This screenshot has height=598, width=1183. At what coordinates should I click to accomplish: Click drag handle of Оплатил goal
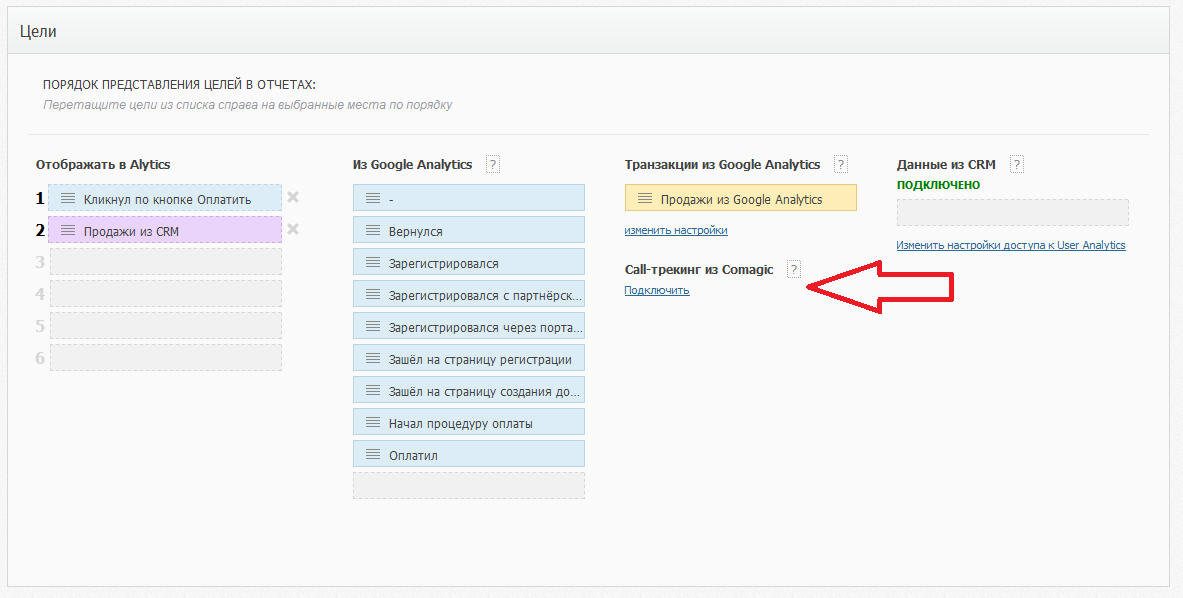point(372,455)
